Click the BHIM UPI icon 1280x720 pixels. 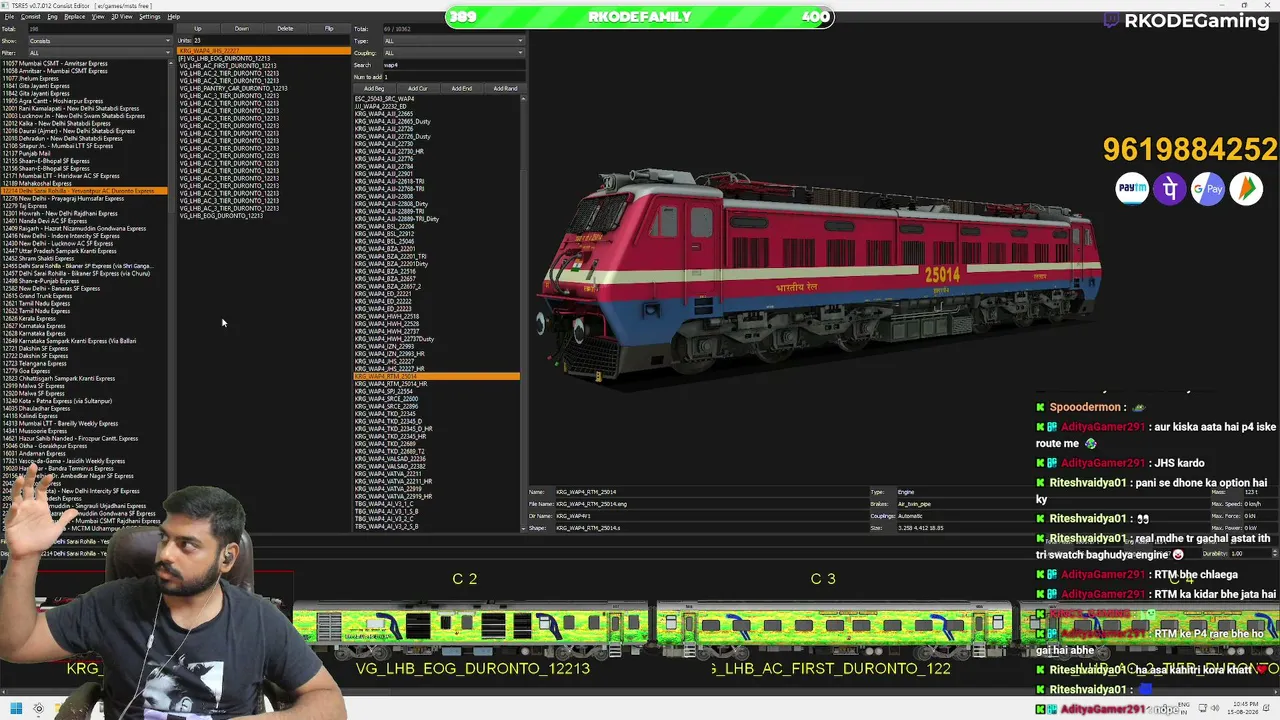tap(1246, 188)
